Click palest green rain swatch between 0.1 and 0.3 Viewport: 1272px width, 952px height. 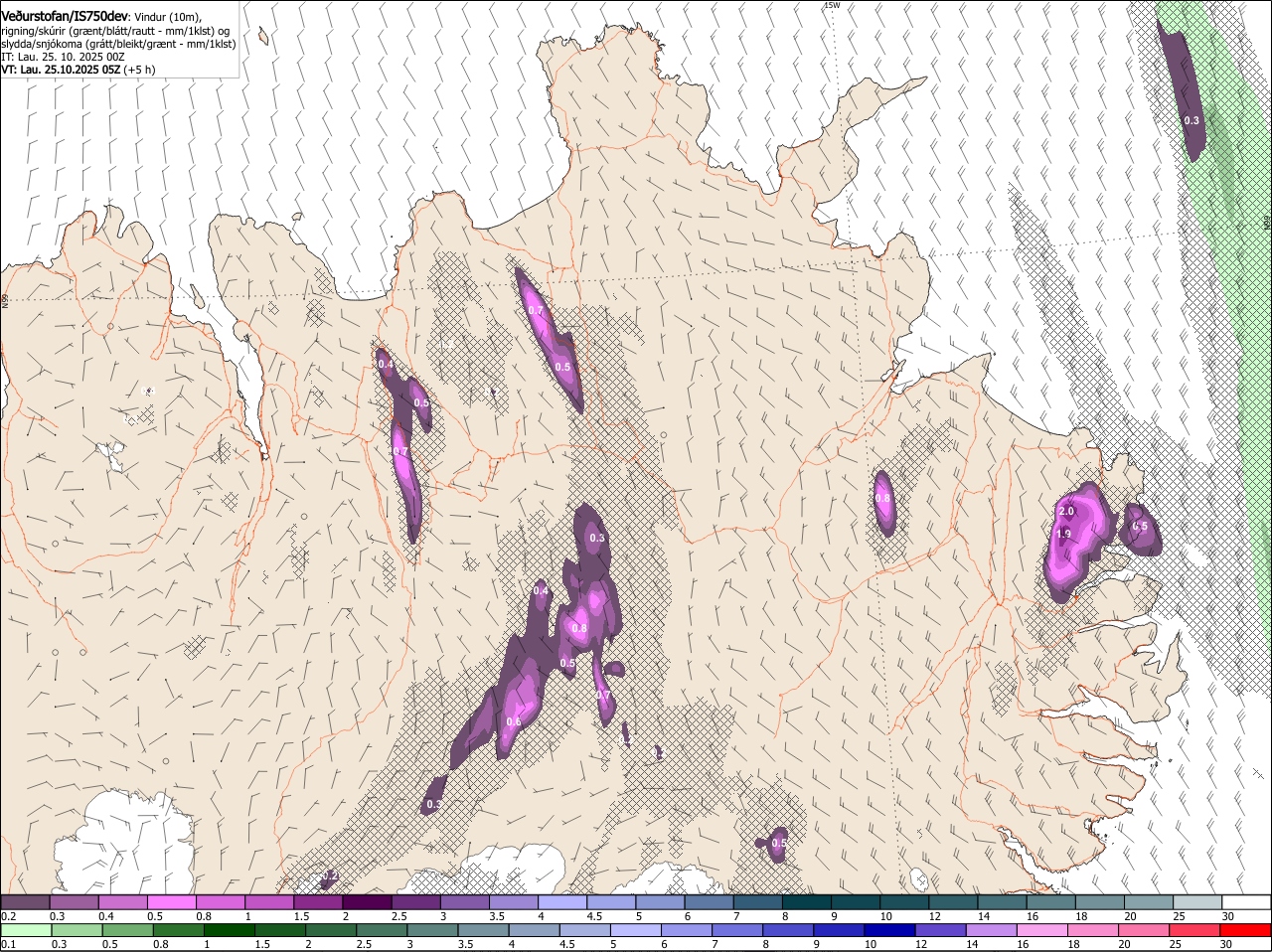26,930
